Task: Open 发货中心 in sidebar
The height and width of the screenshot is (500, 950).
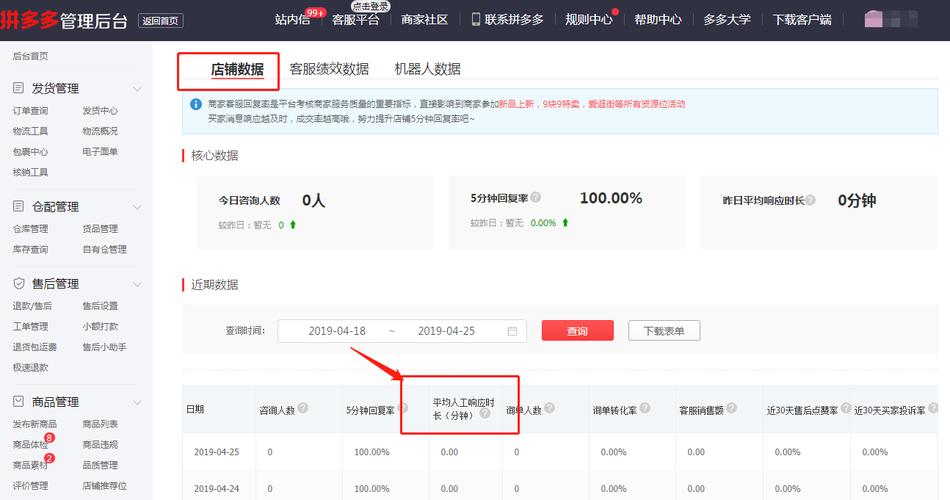Action: click(x=100, y=110)
